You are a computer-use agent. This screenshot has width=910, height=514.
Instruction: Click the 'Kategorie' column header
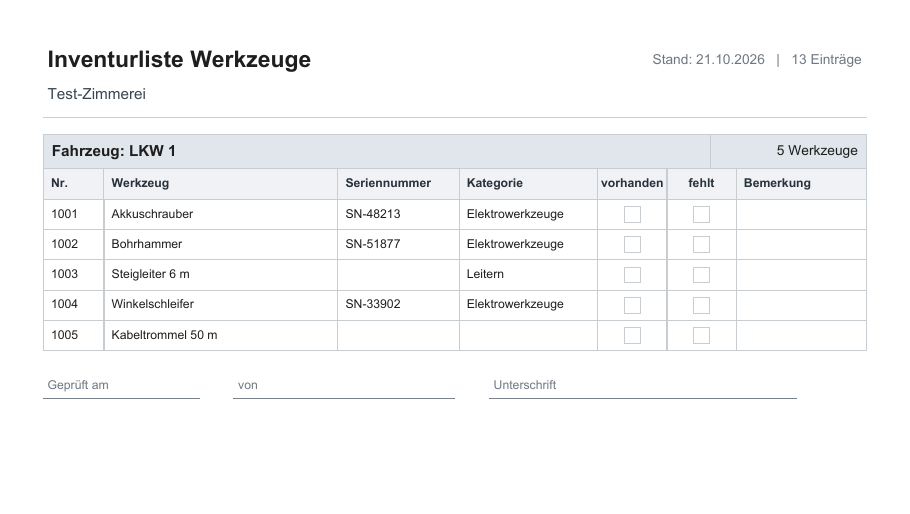pos(528,184)
